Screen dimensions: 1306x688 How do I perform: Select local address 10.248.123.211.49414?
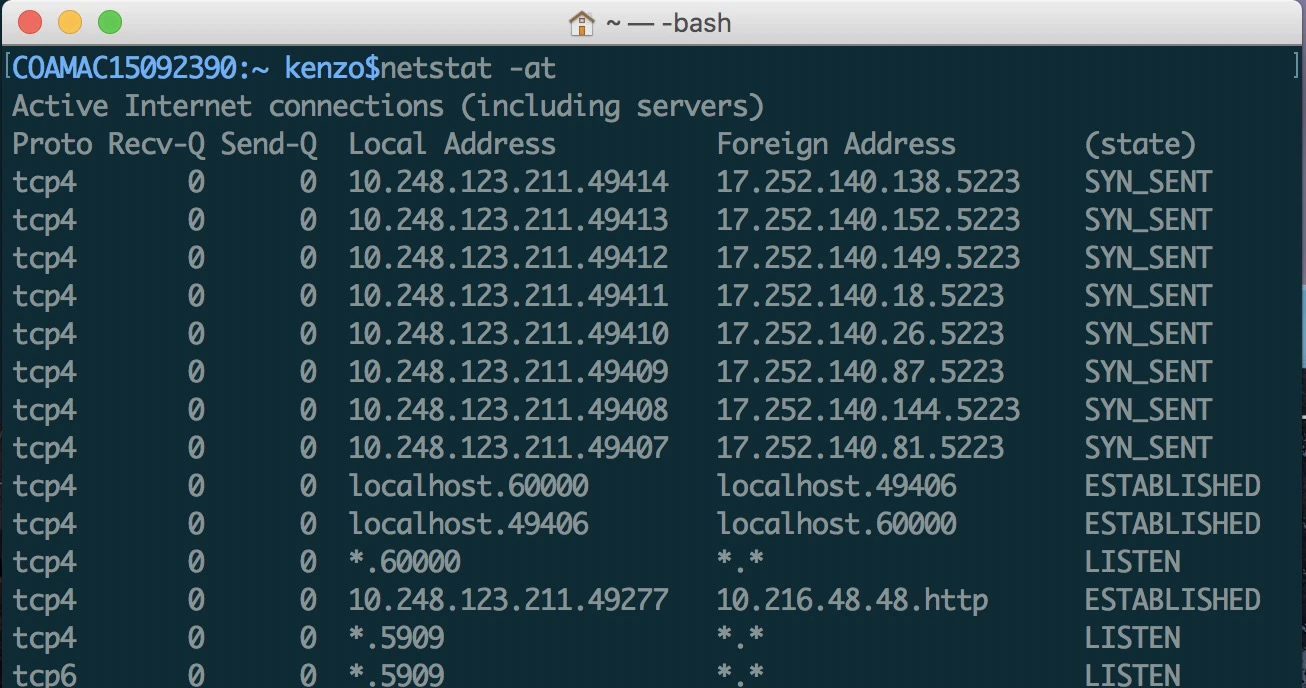pyautogui.click(x=508, y=182)
